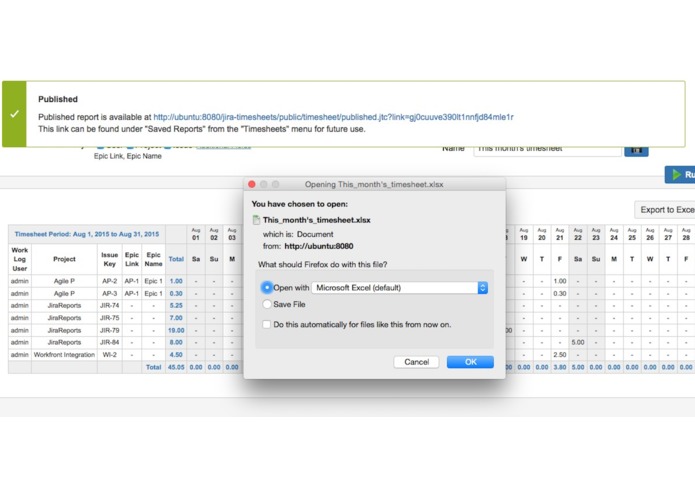The width and height of the screenshot is (695, 494).
Task: Cancel the file open dialog
Action: [416, 362]
